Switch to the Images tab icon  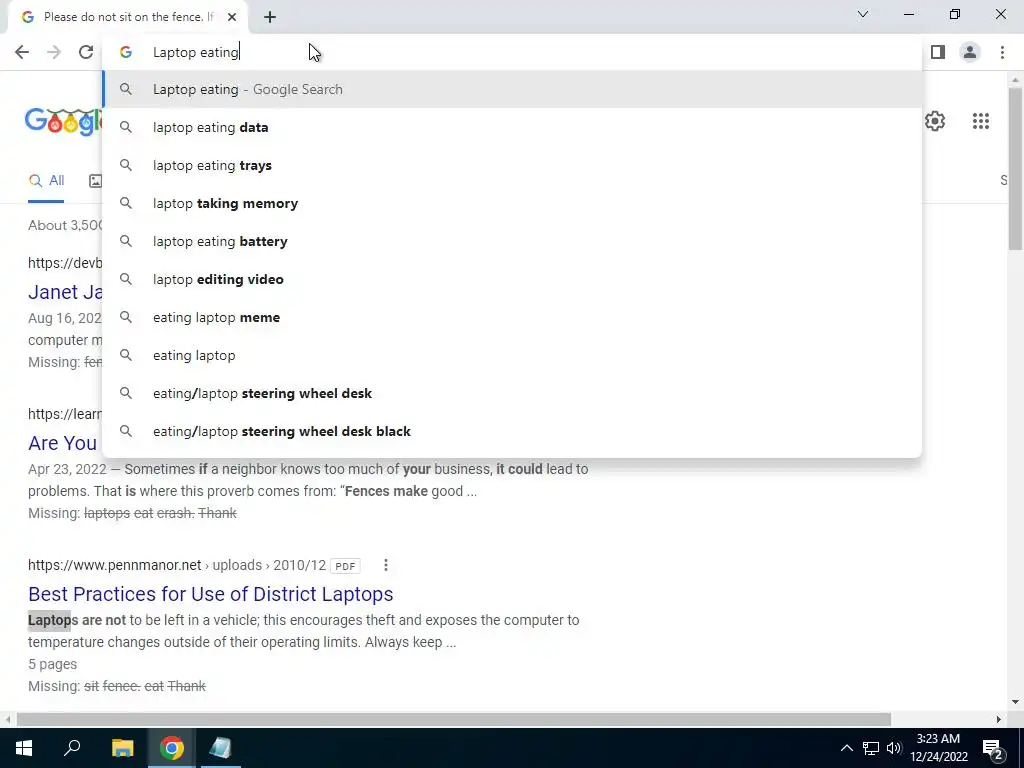95,181
